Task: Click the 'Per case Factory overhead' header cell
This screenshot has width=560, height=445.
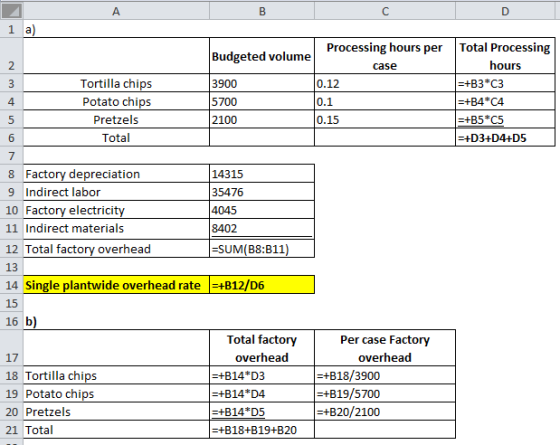Action: (x=385, y=348)
